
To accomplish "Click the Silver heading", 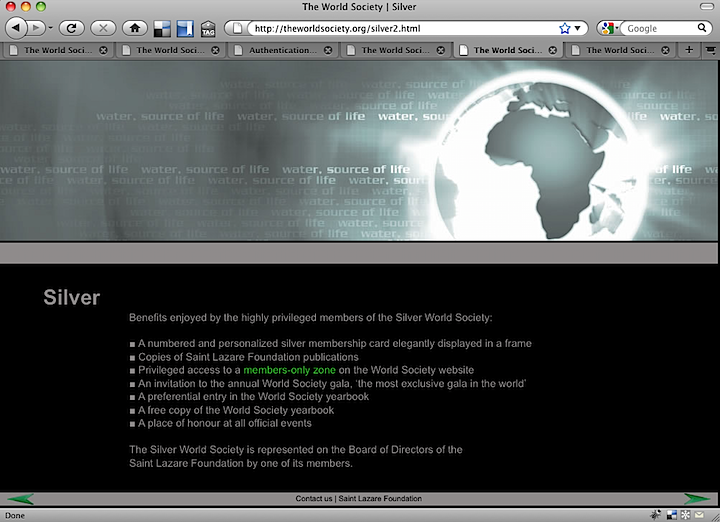I will coord(72,297).
